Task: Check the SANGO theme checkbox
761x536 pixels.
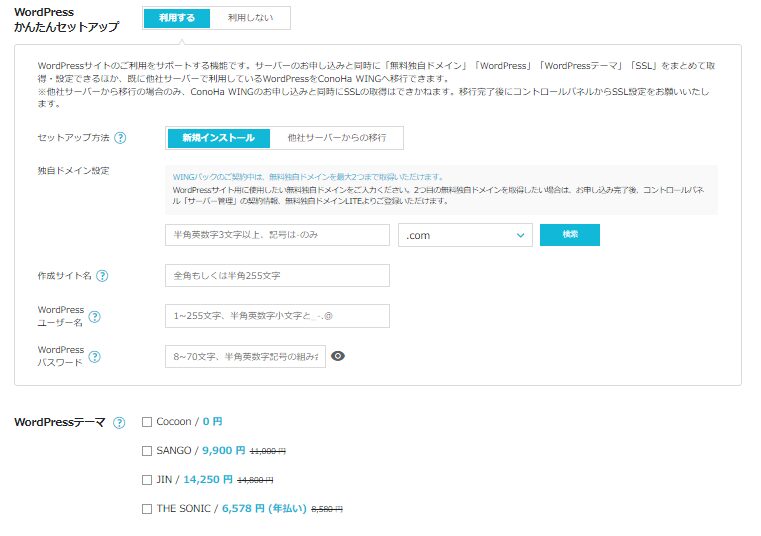Action: (147, 451)
